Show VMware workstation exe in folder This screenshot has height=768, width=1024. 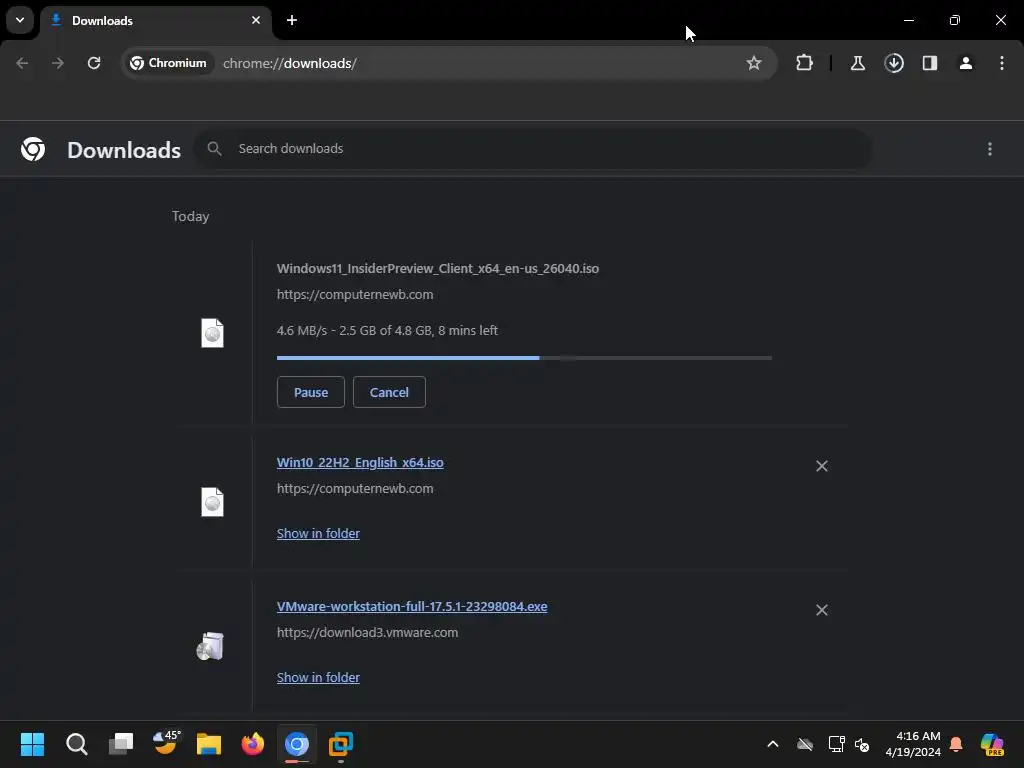click(x=318, y=677)
